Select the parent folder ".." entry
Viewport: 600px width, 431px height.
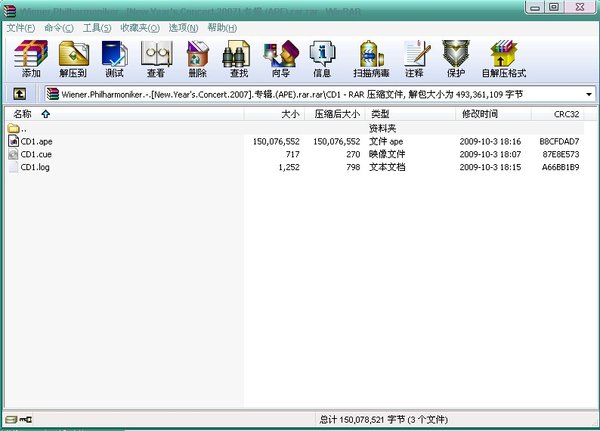(x=17, y=128)
